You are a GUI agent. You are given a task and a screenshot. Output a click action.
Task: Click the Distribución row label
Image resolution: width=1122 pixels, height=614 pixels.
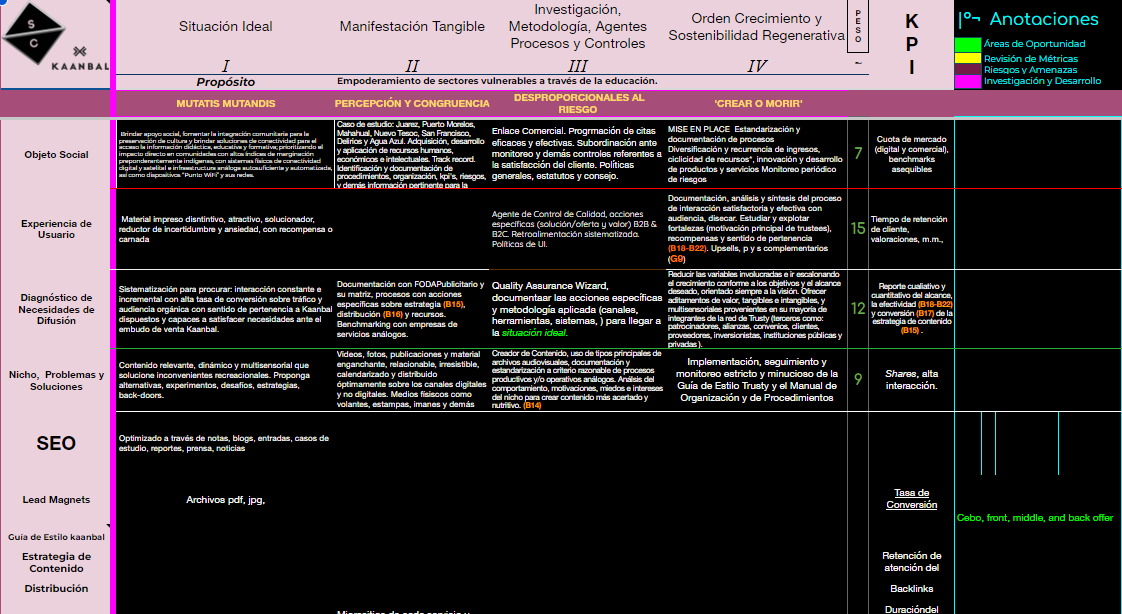(57, 588)
